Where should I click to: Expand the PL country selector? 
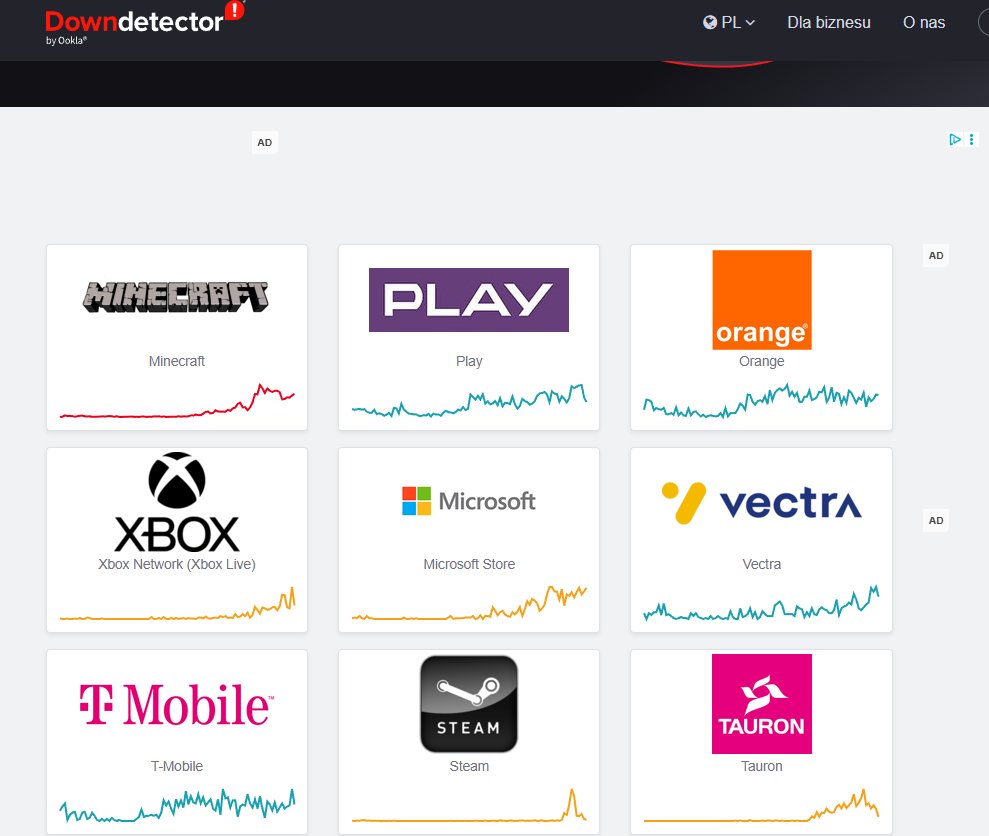pyautogui.click(x=729, y=23)
